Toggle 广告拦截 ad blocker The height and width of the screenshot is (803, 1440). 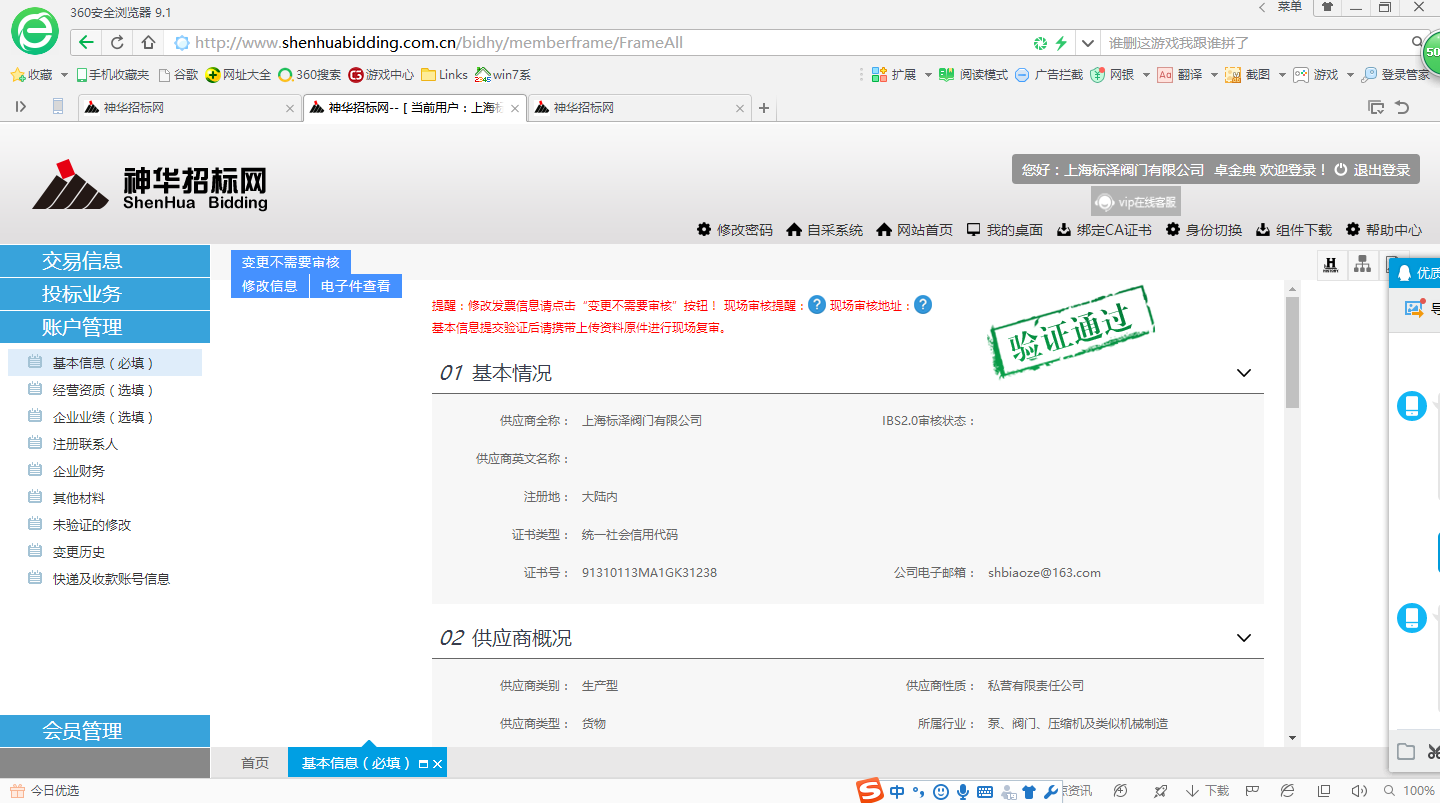tap(1048, 75)
